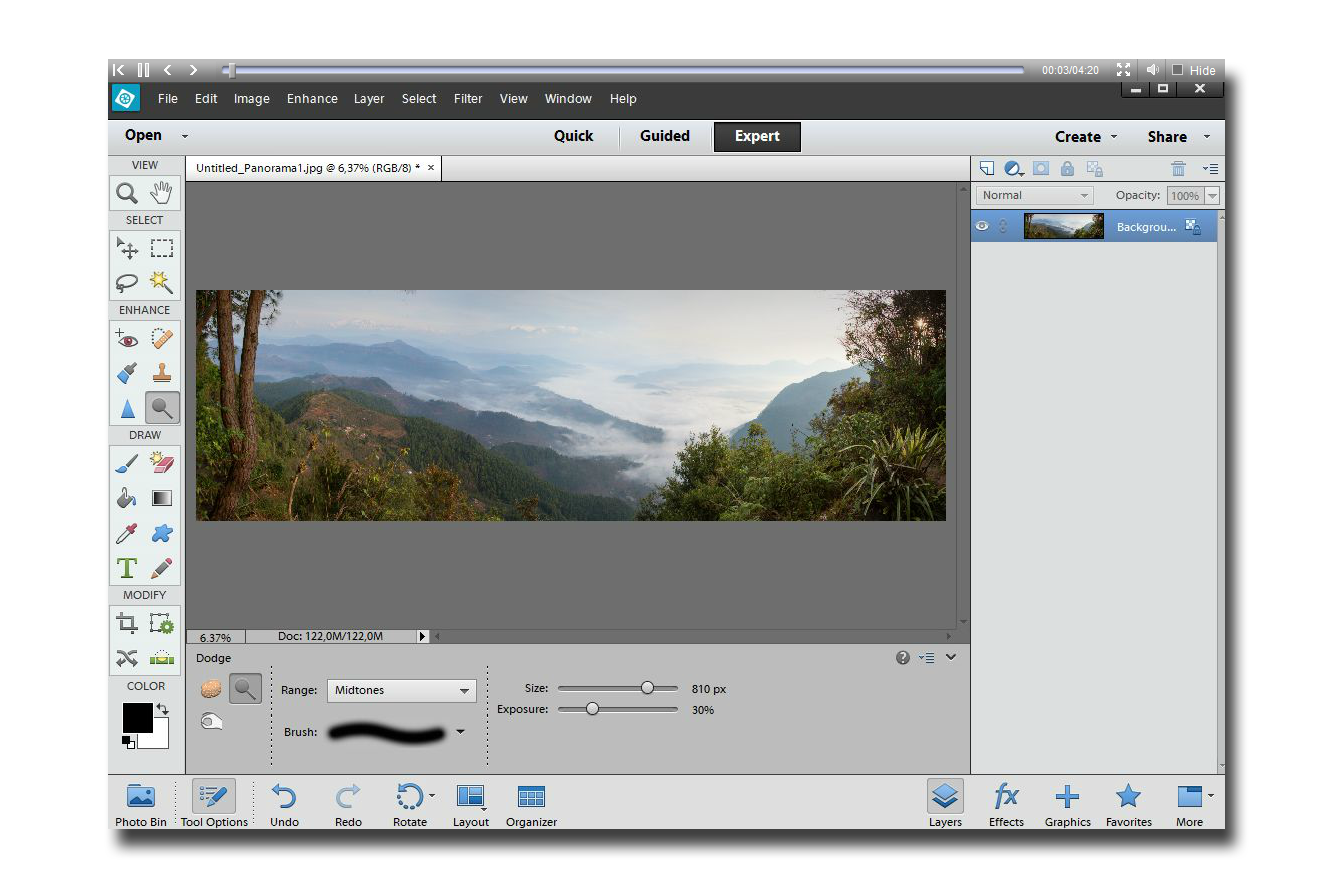
Task: Open the Effects panel
Action: (1006, 804)
